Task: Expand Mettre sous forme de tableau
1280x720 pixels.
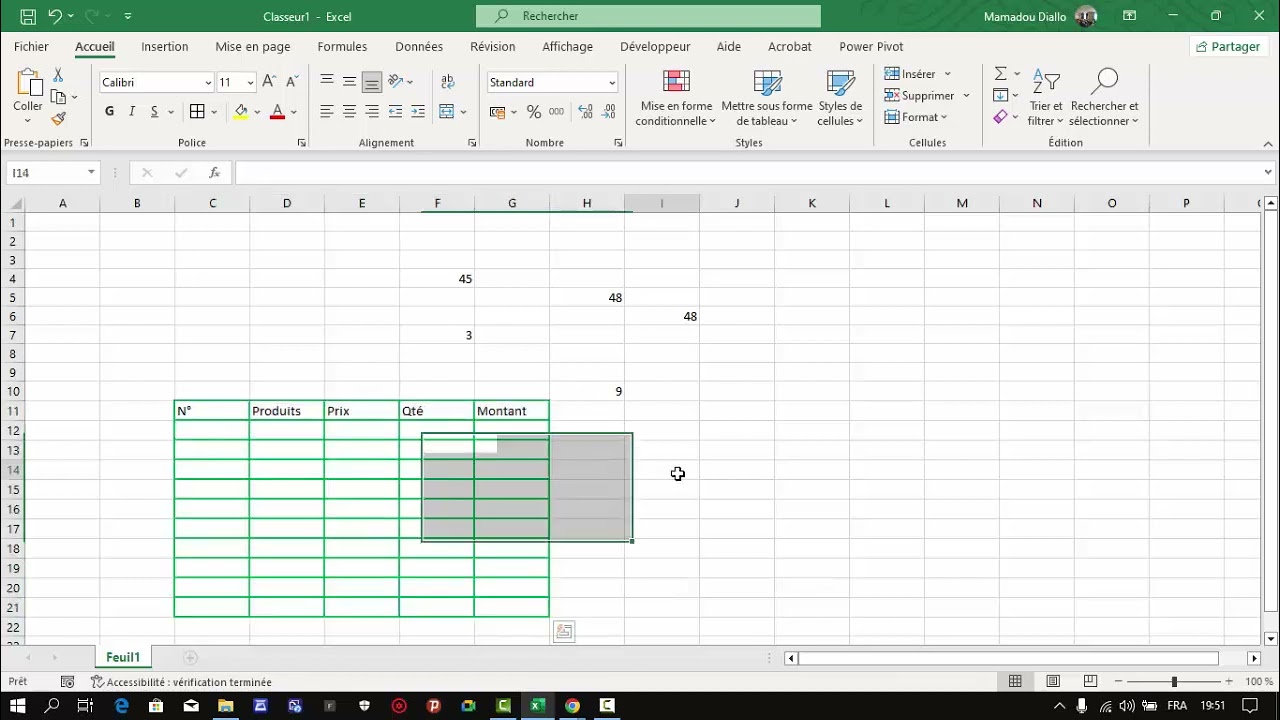Action: (767, 98)
